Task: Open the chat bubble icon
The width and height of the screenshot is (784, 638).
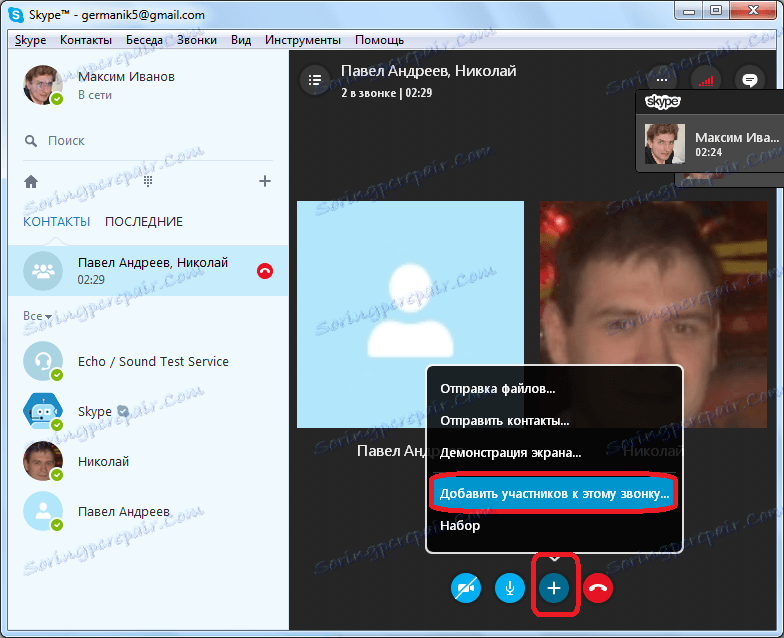Action: 750,80
